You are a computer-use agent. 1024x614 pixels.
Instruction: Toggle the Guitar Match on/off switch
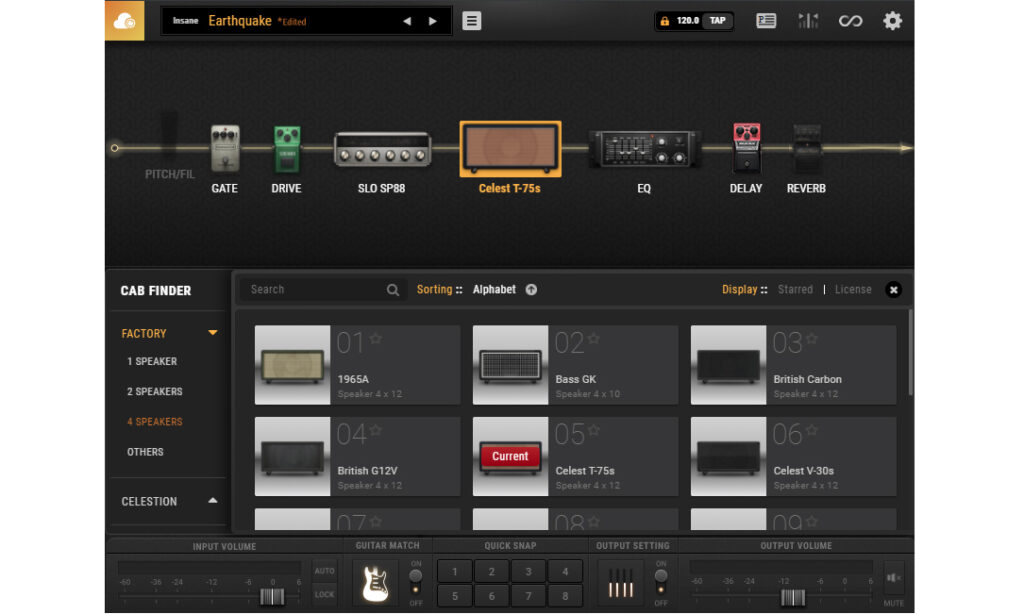(415, 581)
